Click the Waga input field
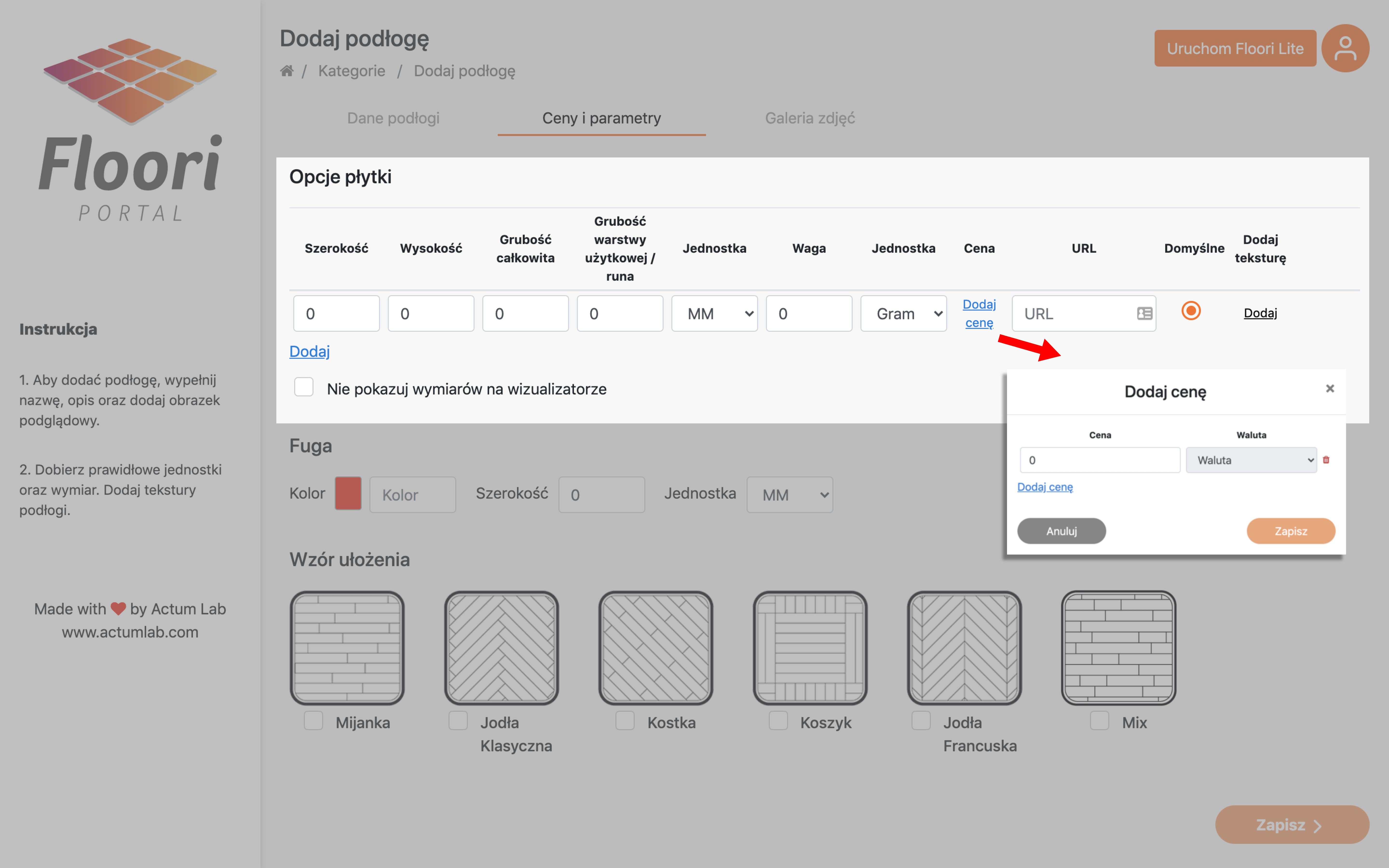Screen dimensions: 1389x868 pos(809,313)
